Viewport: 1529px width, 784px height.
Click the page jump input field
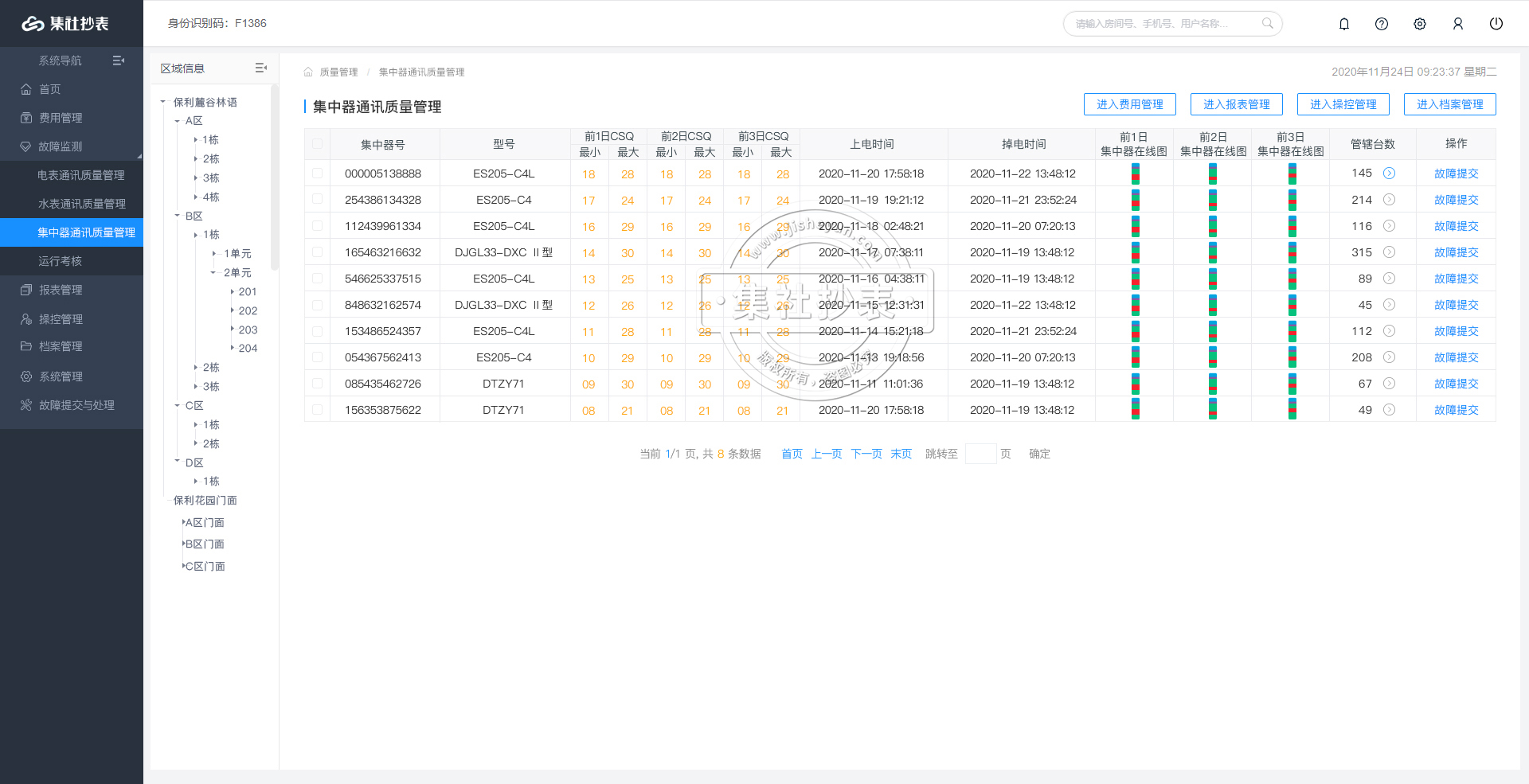pyautogui.click(x=980, y=454)
